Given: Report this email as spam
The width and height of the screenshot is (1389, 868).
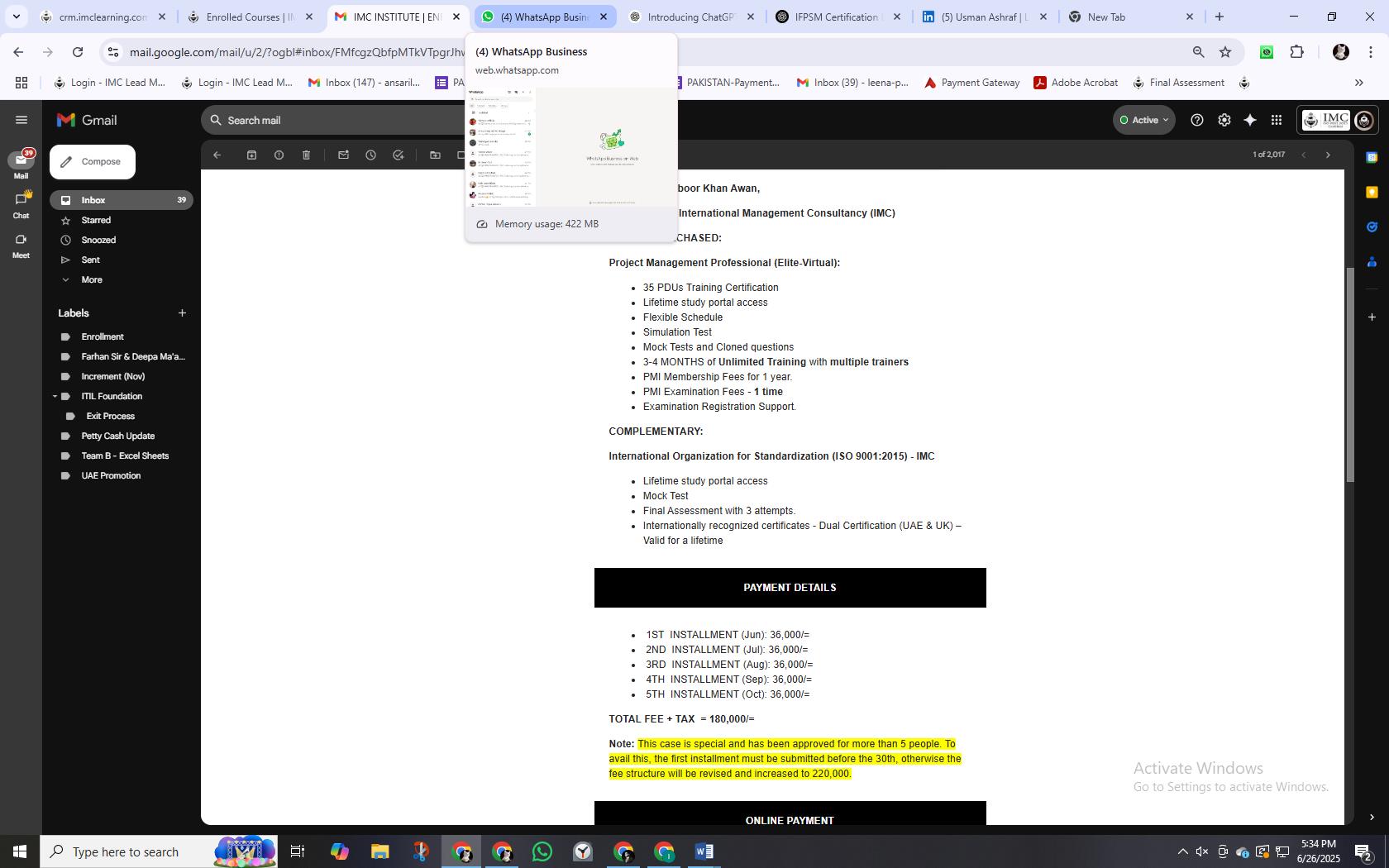Looking at the screenshot, I should point(279,155).
